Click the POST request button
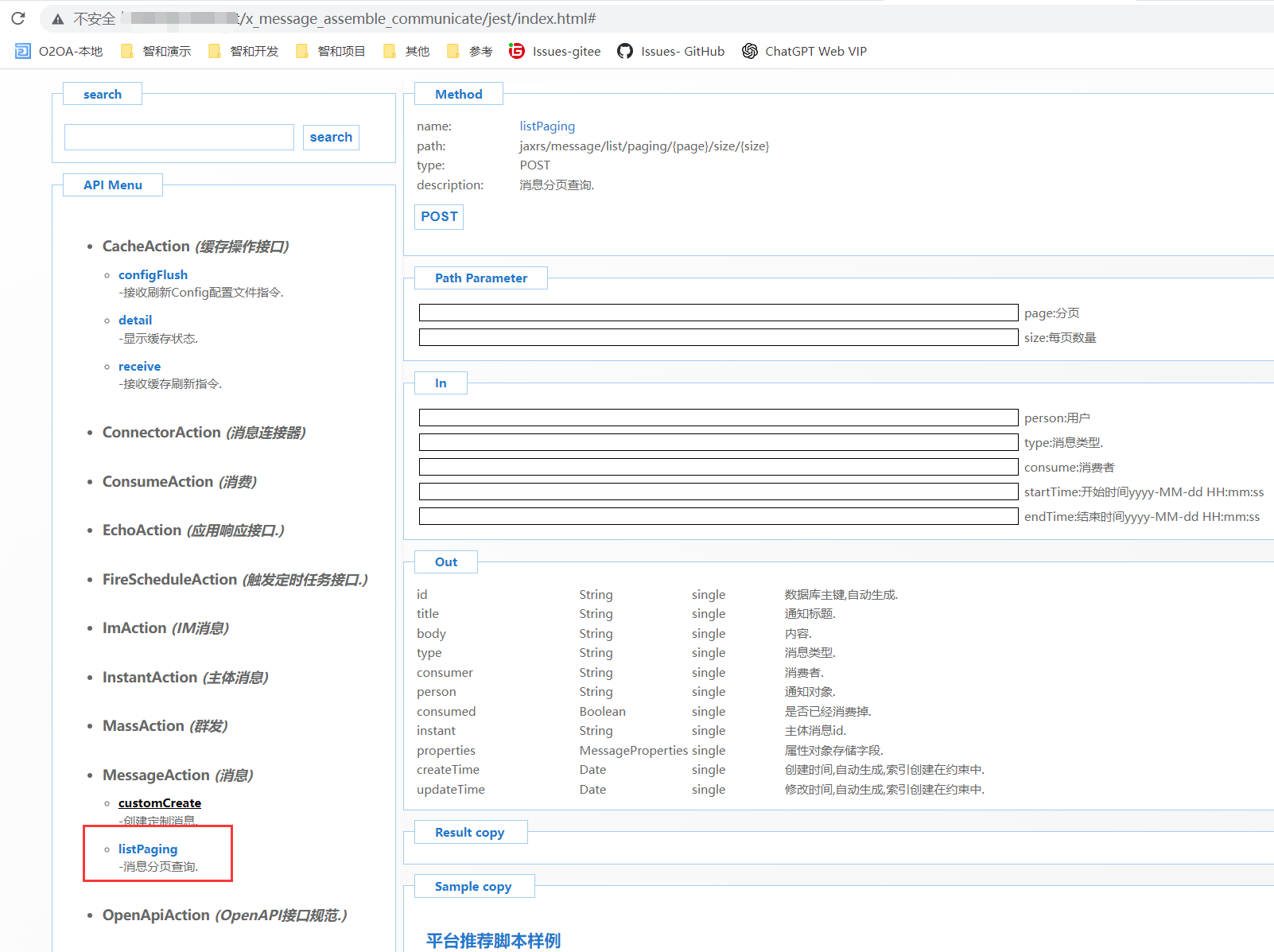1274x952 pixels. pyautogui.click(x=439, y=216)
